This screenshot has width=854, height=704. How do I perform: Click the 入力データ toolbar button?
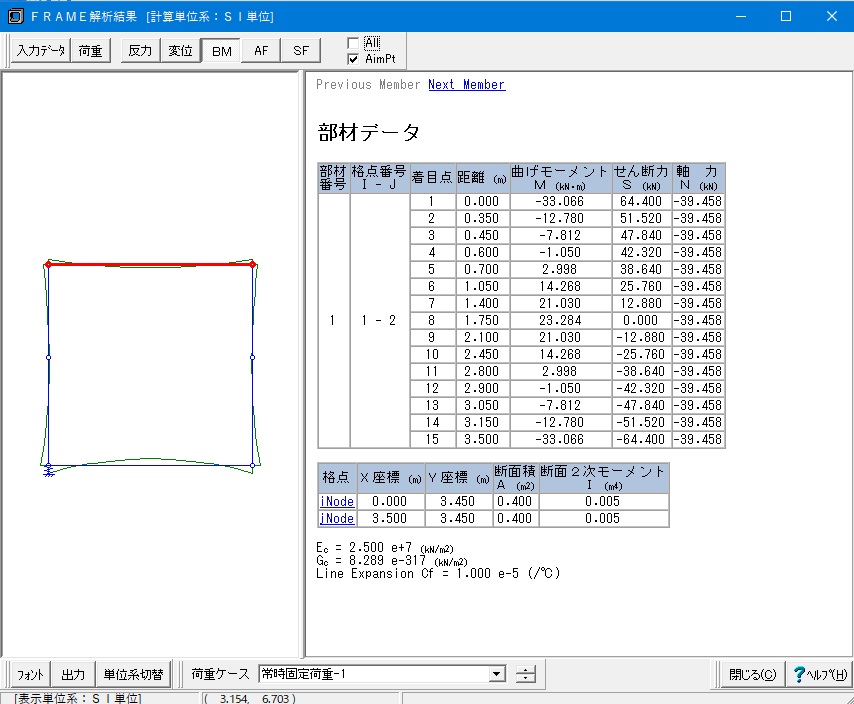[x=41, y=51]
